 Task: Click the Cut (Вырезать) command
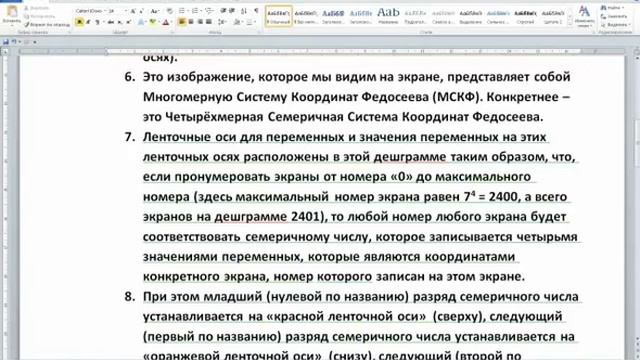point(38,8)
